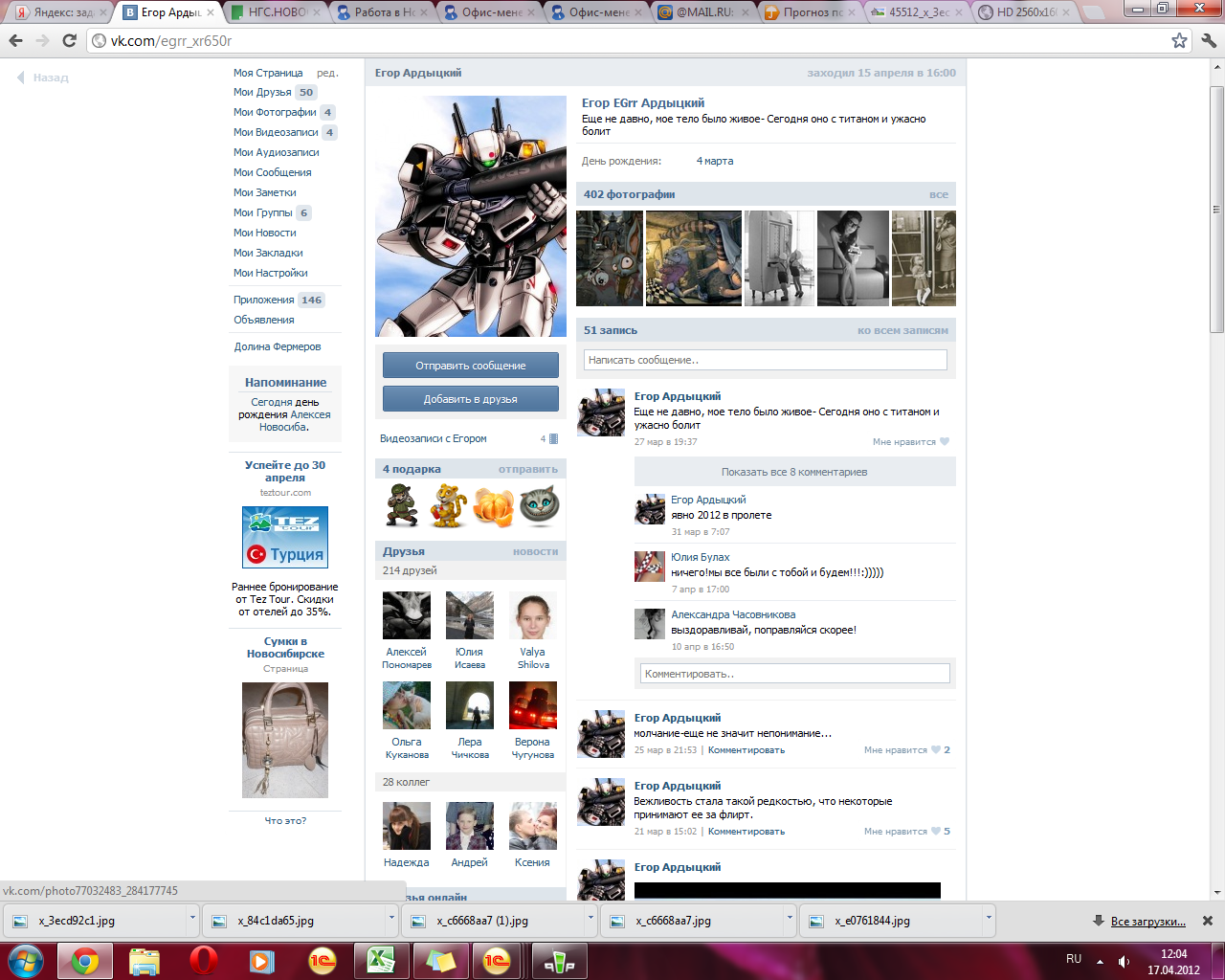
Task: Open the dropdown arrow for x_e0761844.jpg
Action: pyautogui.click(x=989, y=919)
